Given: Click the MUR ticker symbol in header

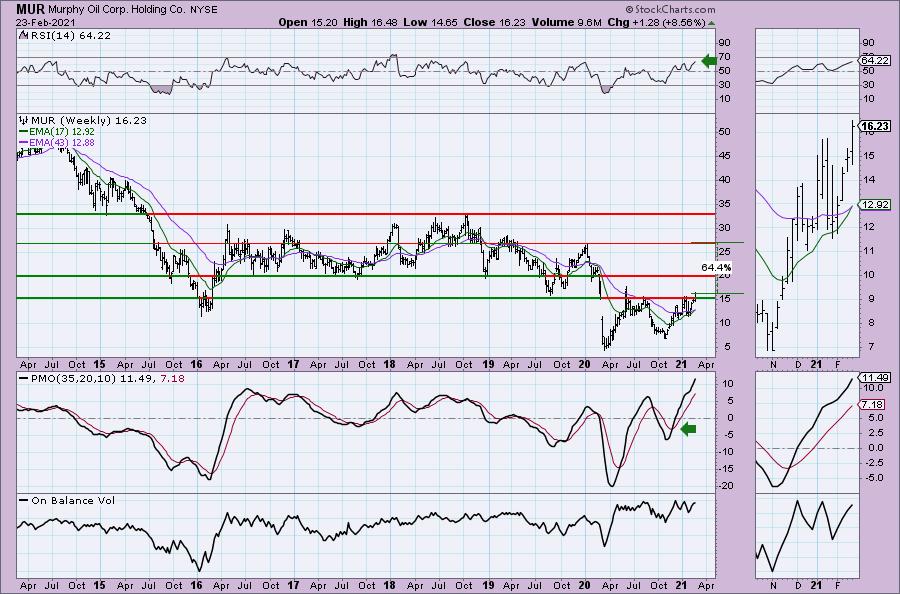Looking at the screenshot, I should tap(28, 9).
